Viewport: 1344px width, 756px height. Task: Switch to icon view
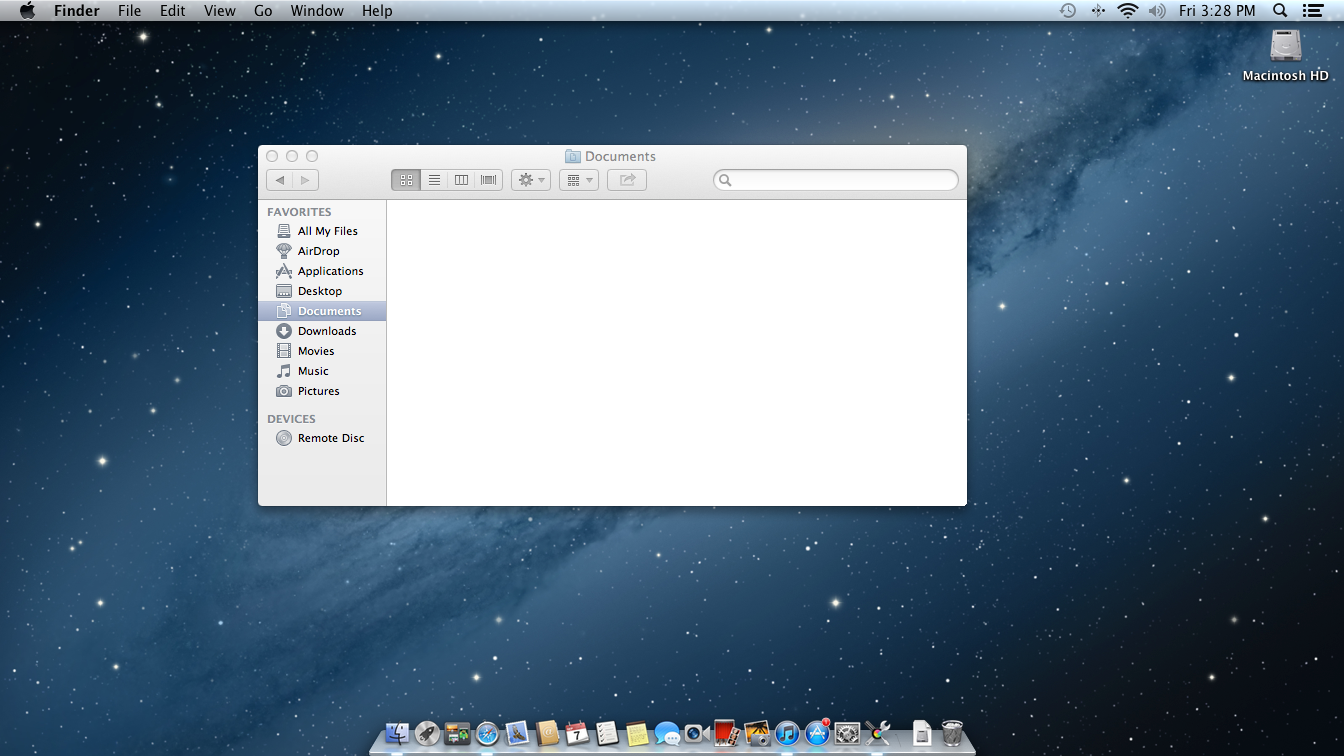[406, 180]
